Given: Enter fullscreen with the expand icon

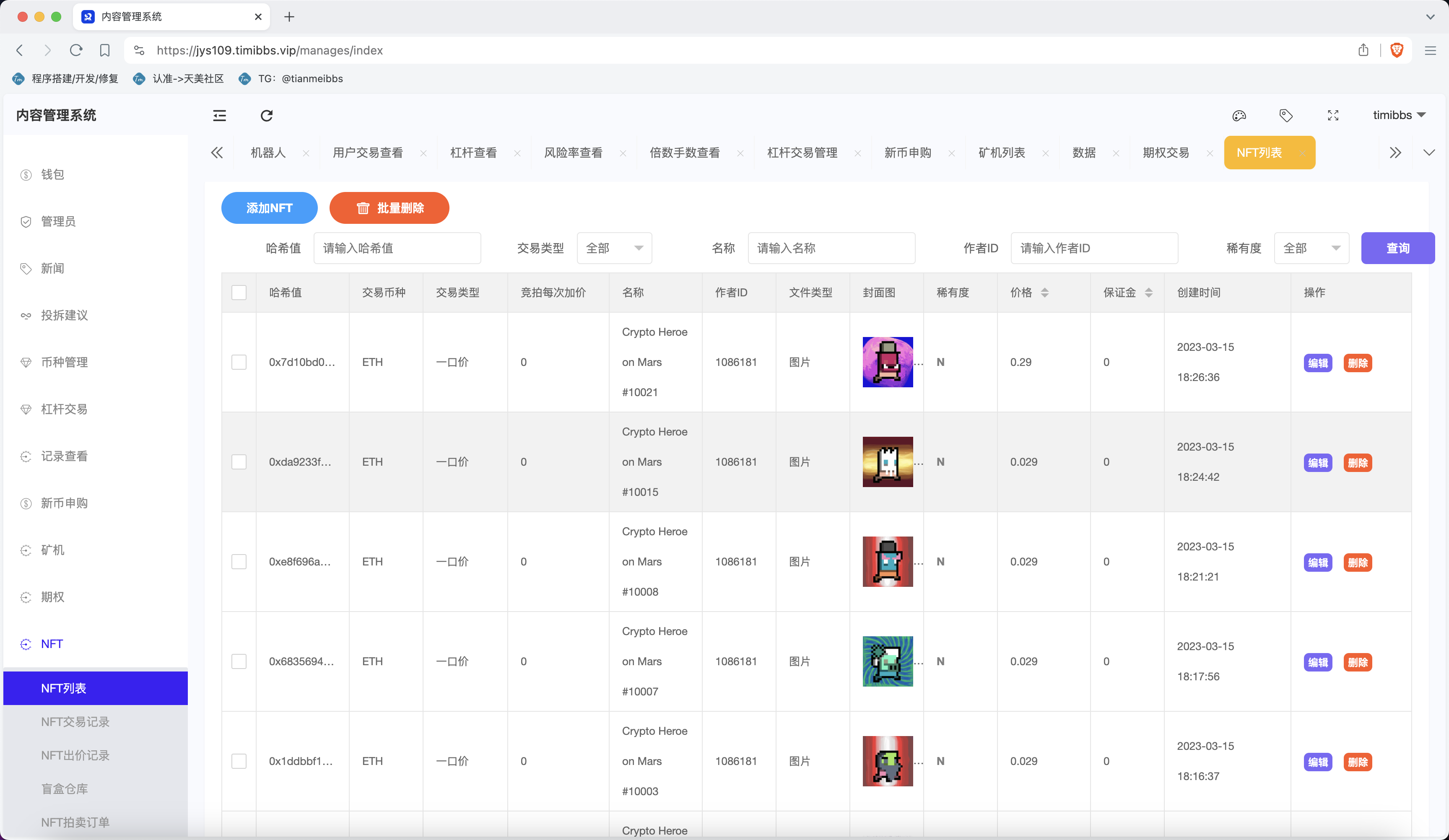Looking at the screenshot, I should tap(1333, 116).
